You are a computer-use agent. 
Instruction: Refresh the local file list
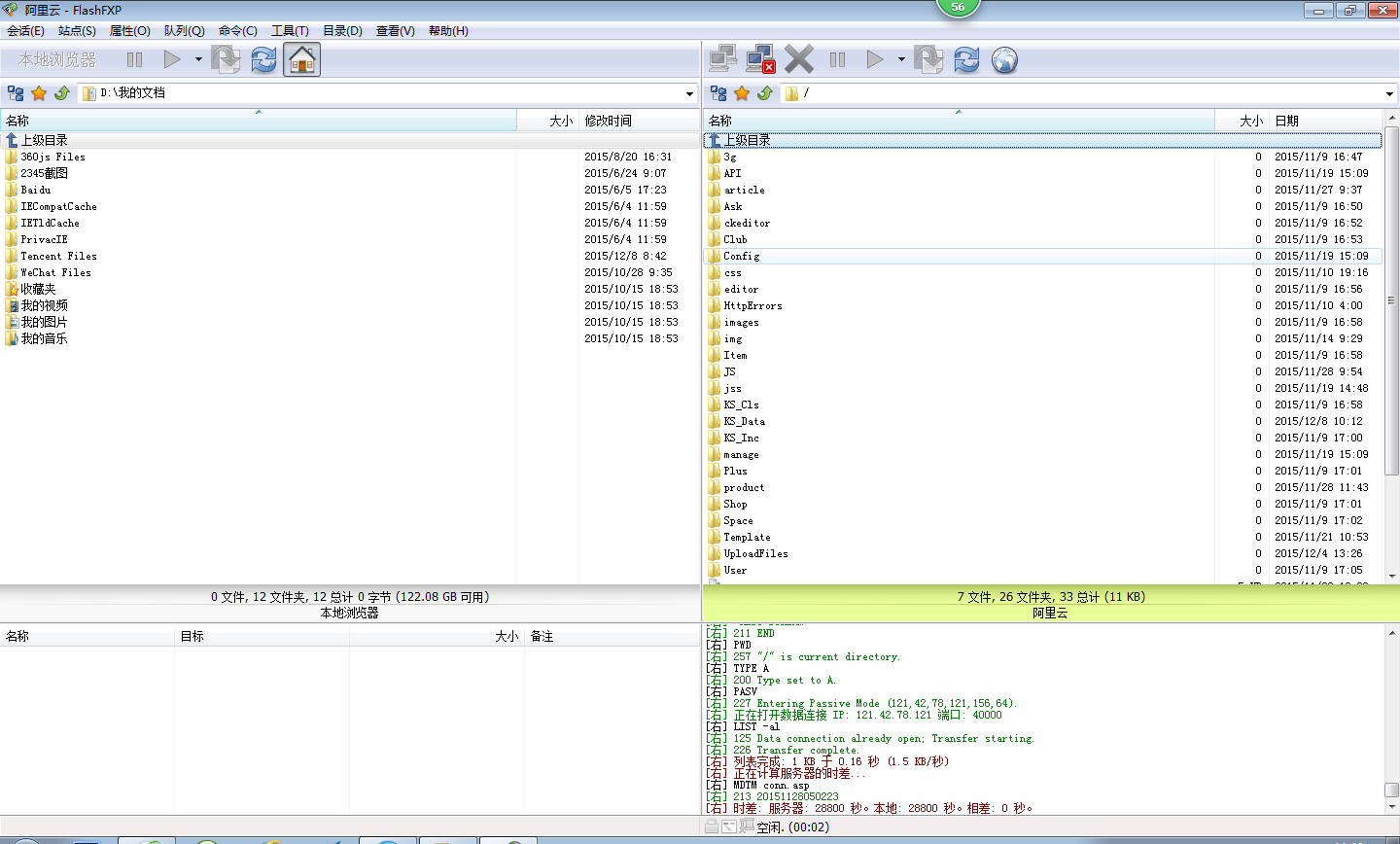pos(263,60)
